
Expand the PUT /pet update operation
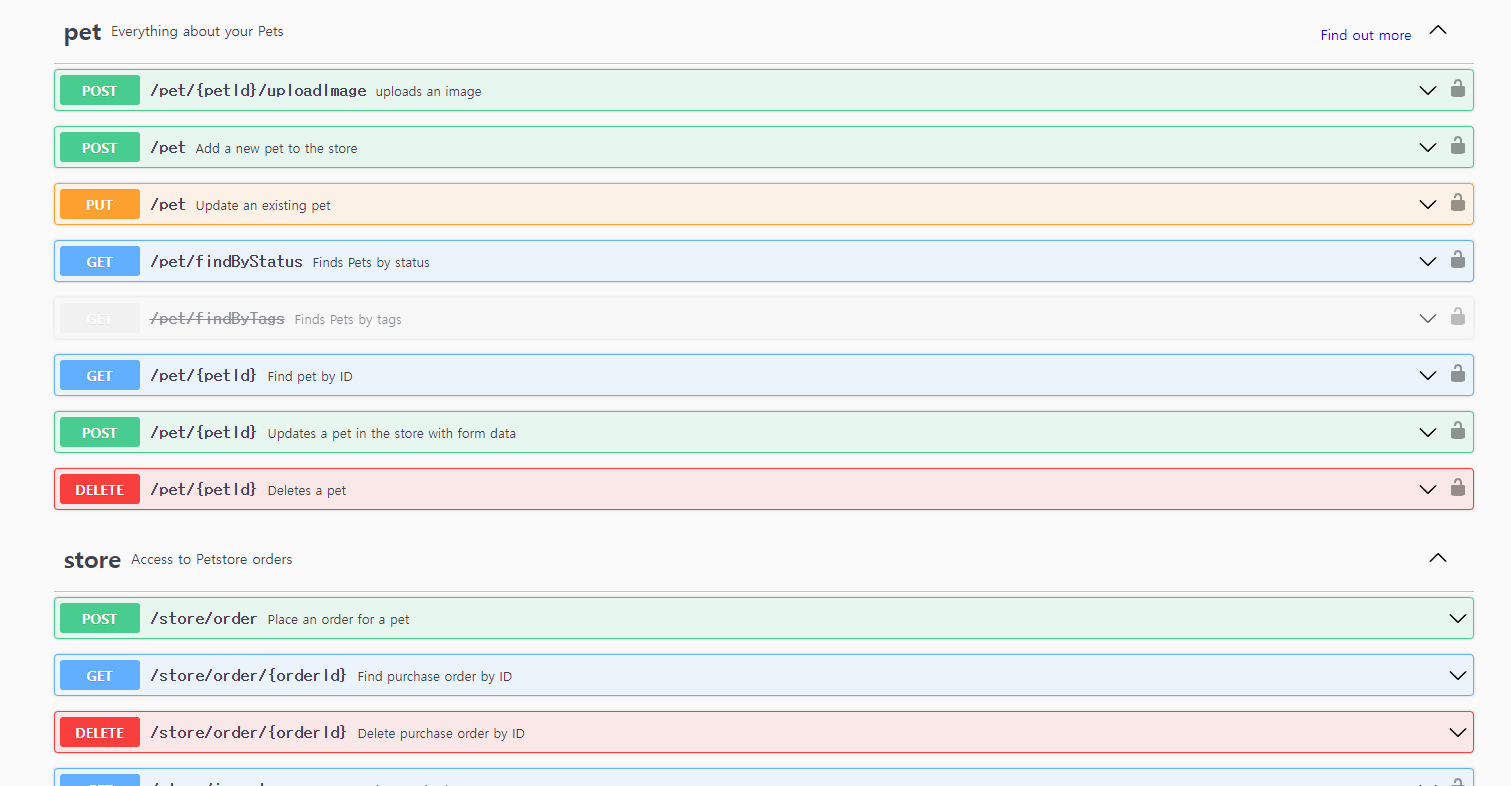(x=1427, y=203)
